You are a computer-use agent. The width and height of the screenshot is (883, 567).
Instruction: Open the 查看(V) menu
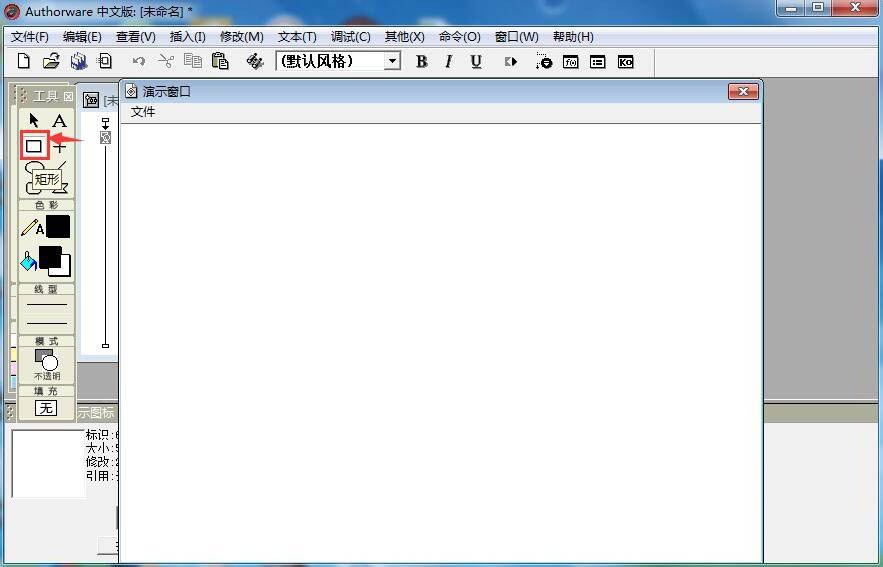click(x=136, y=37)
